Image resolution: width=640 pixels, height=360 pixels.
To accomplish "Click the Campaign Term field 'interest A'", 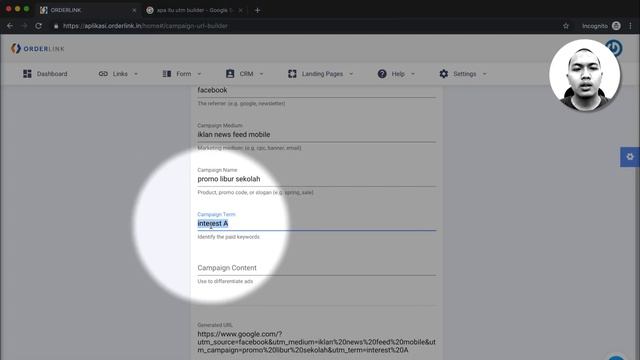I will (x=316, y=224).
